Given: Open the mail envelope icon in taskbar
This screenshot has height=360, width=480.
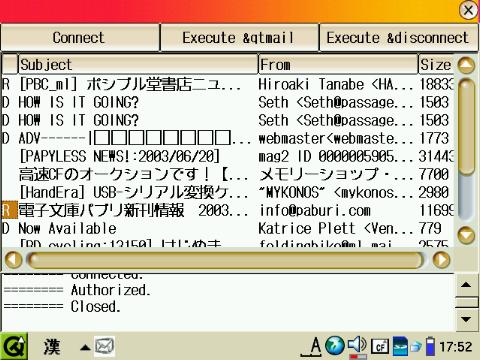Looking at the screenshot, I should [x=104, y=347].
